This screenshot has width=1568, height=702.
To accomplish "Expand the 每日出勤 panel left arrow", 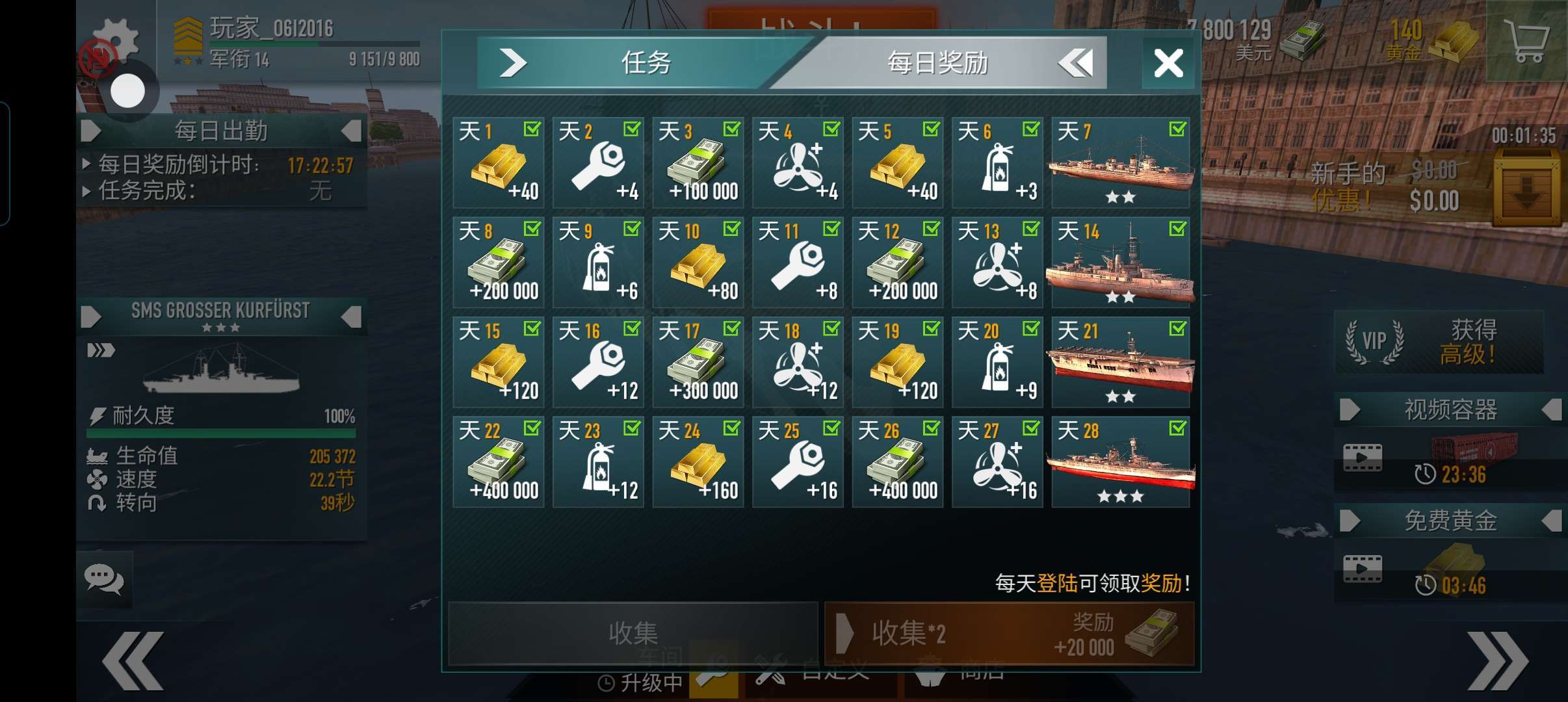I will [x=91, y=131].
